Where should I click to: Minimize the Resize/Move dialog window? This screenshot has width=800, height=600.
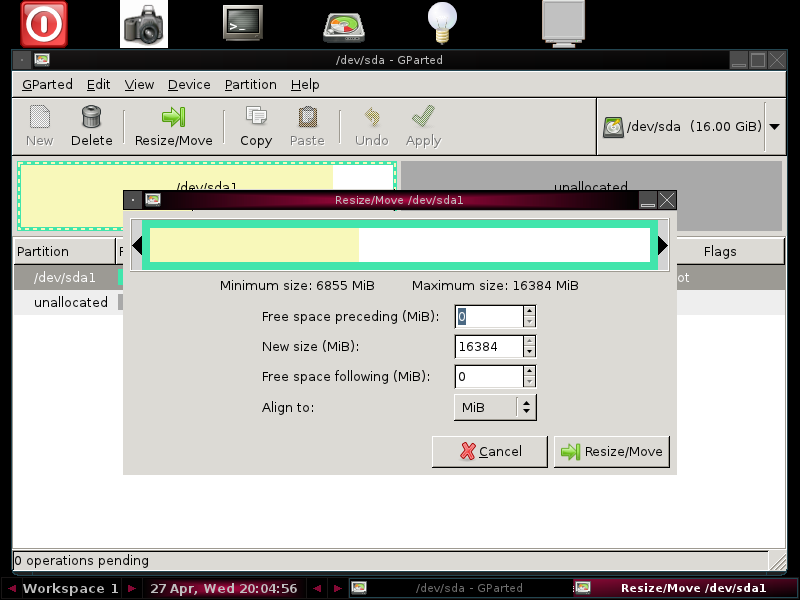point(648,200)
